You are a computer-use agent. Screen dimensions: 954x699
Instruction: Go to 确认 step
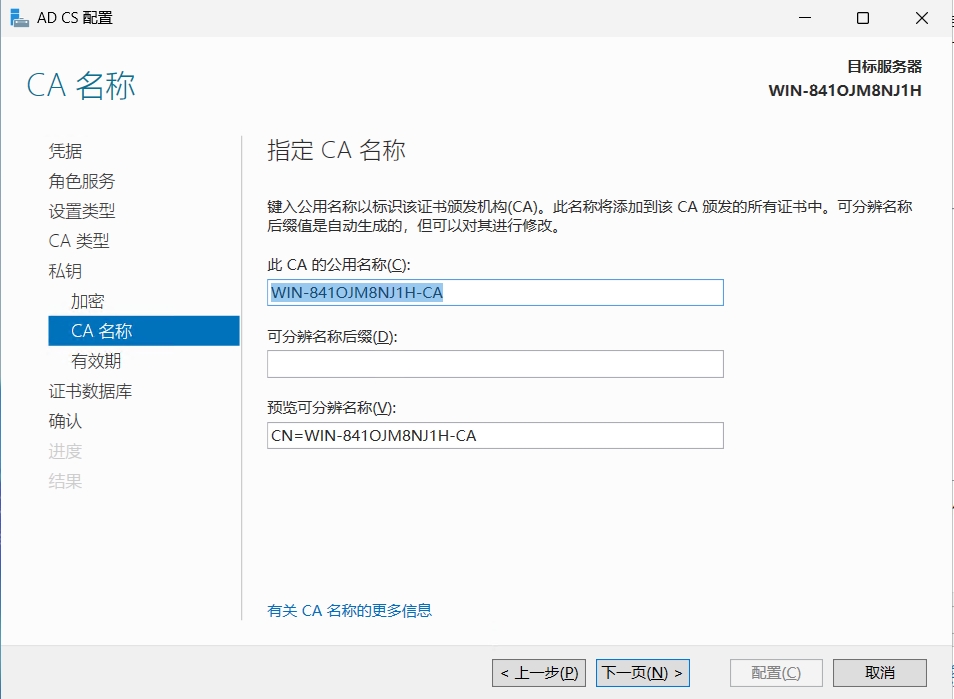[65, 421]
